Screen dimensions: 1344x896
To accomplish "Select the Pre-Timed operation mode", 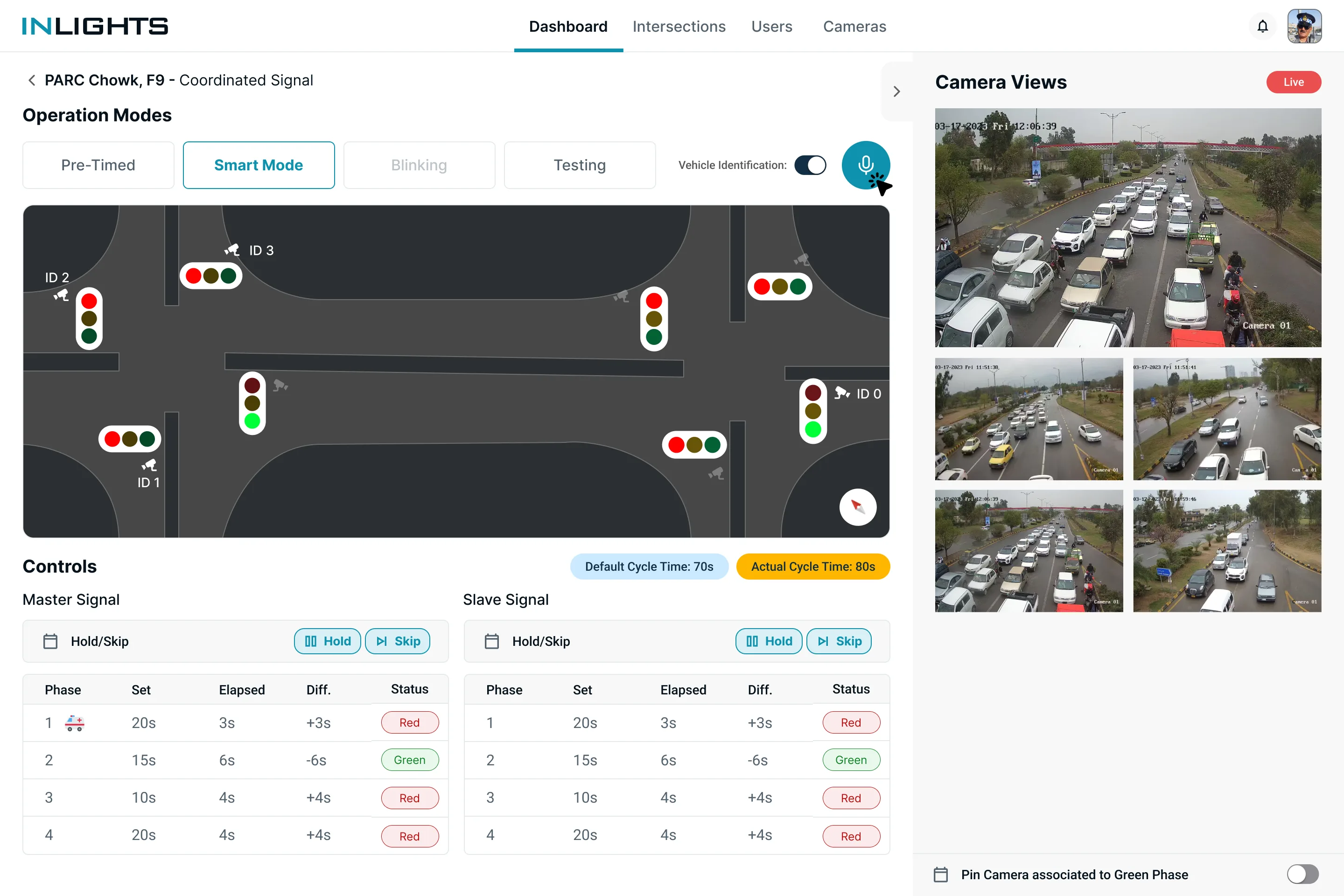I will click(98, 165).
